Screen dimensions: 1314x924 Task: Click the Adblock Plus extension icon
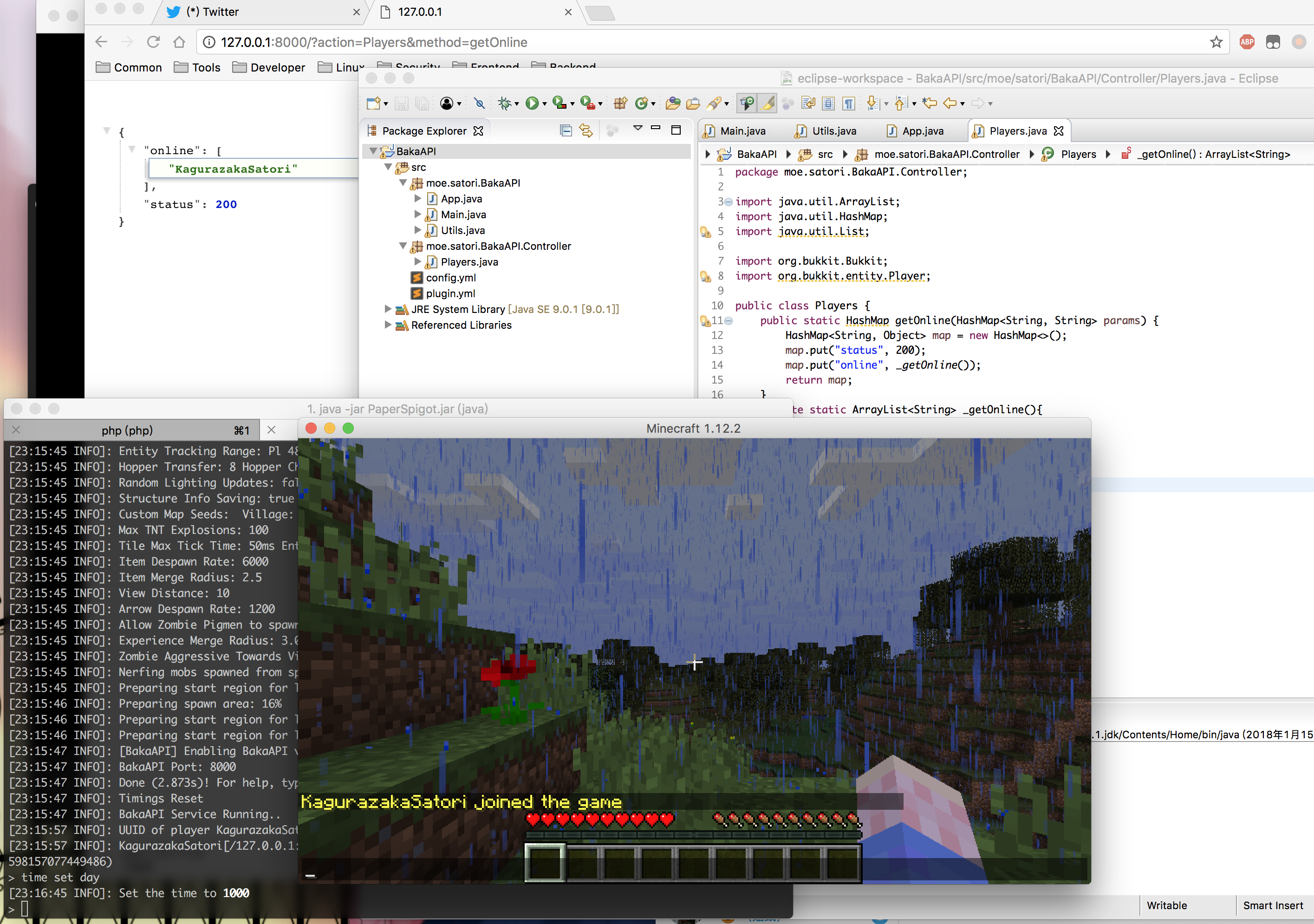click(x=1247, y=42)
